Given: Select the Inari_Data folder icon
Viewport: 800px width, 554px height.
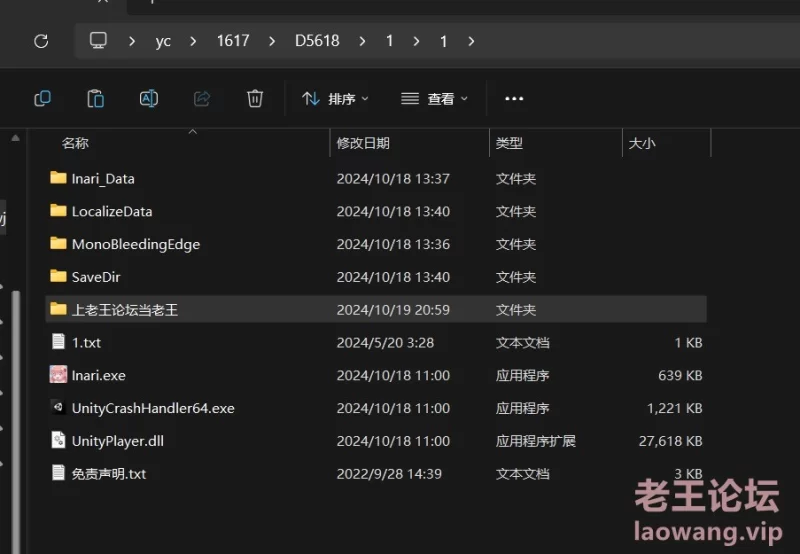Looking at the screenshot, I should 58,178.
